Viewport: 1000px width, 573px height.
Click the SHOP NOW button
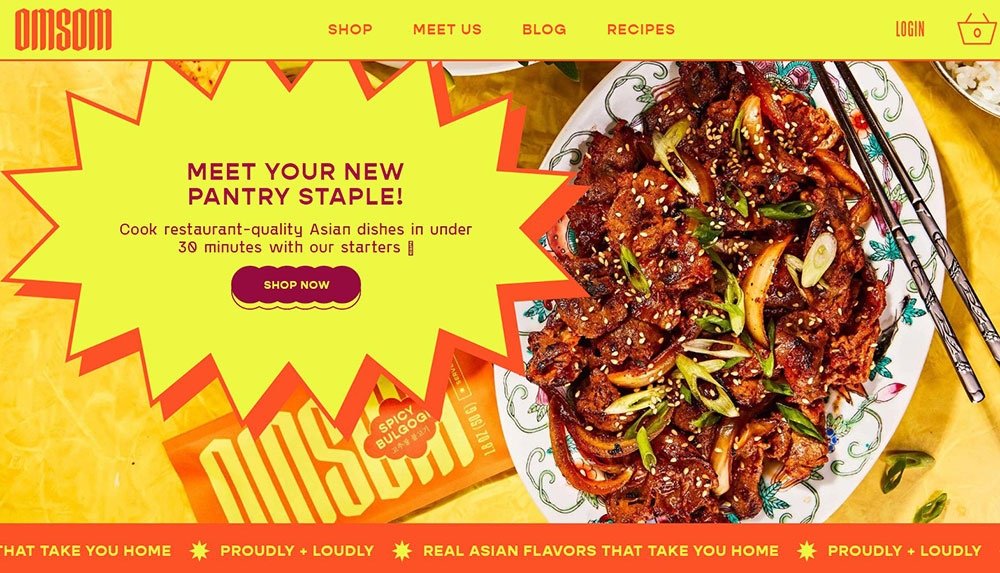click(296, 287)
